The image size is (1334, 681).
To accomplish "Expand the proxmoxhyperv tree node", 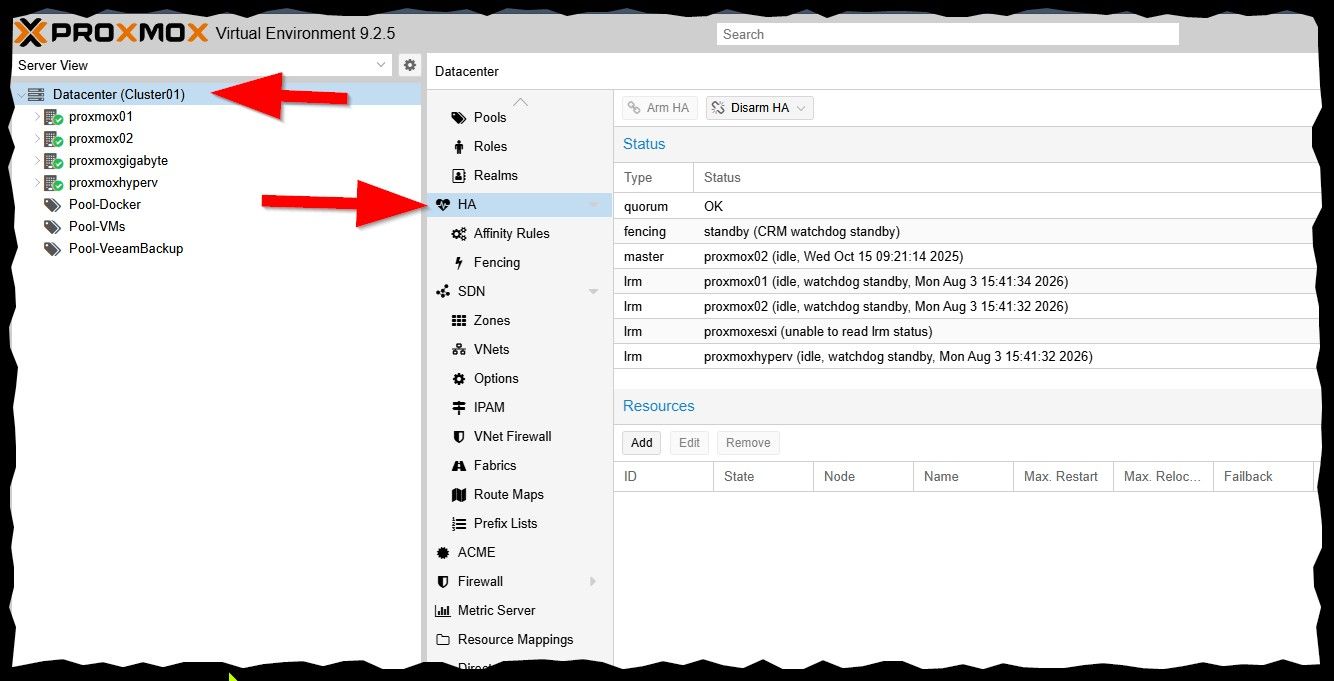I will [37, 183].
